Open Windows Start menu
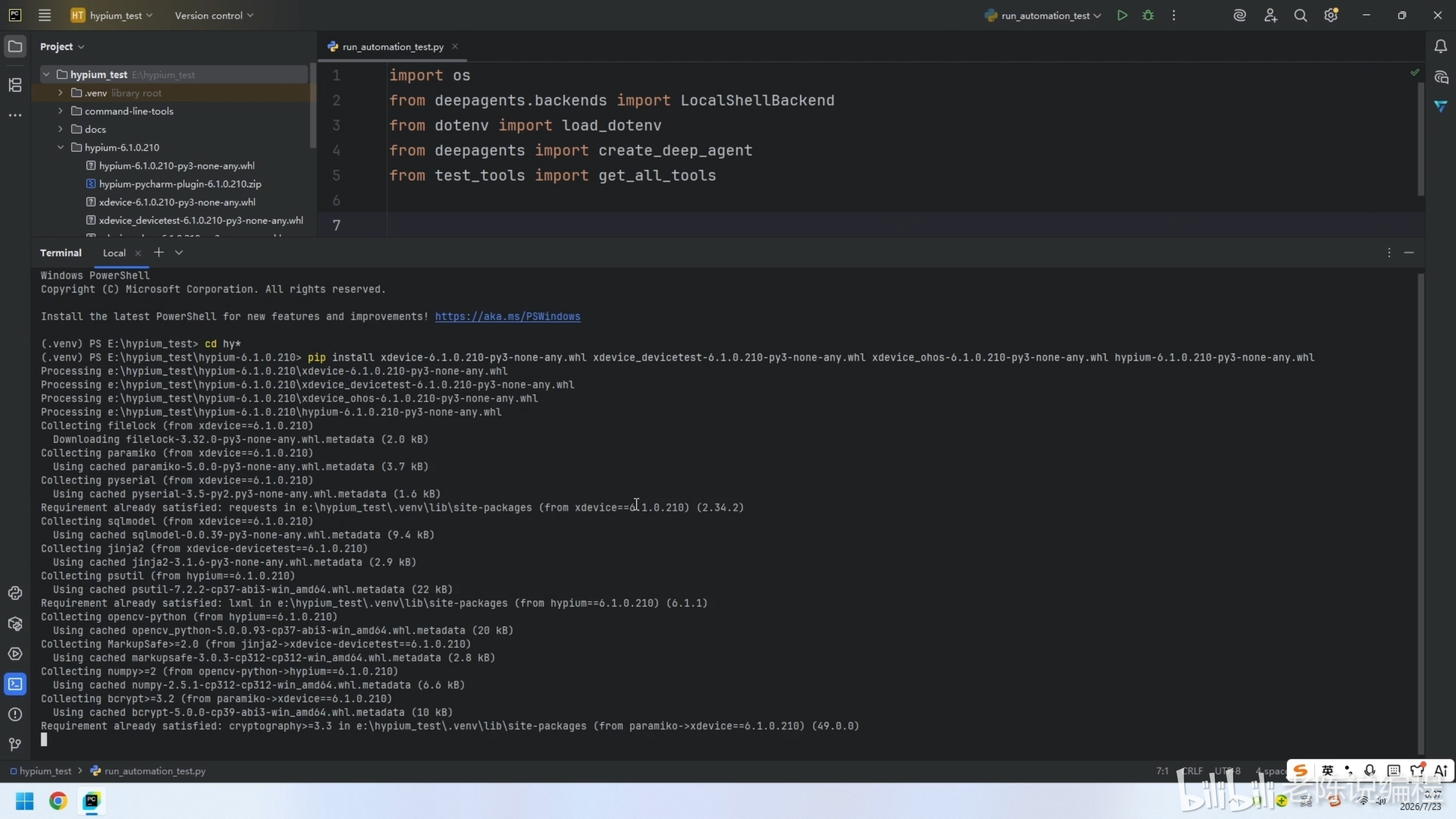1456x819 pixels. (24, 801)
